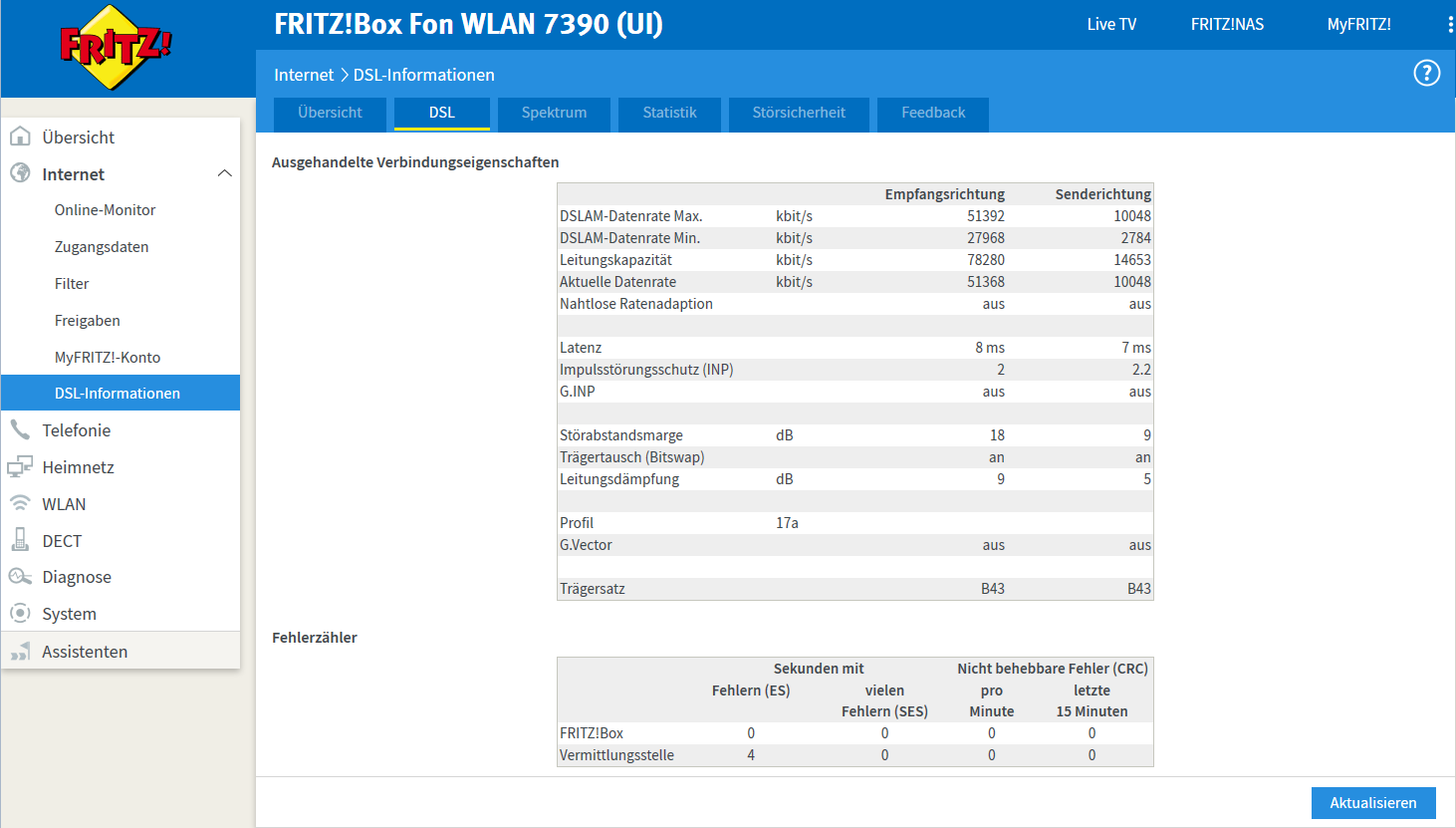Screen dimensions: 1456x828
Task: Click the Impulsstörungsschutz (INP) row label
Action: (646, 370)
